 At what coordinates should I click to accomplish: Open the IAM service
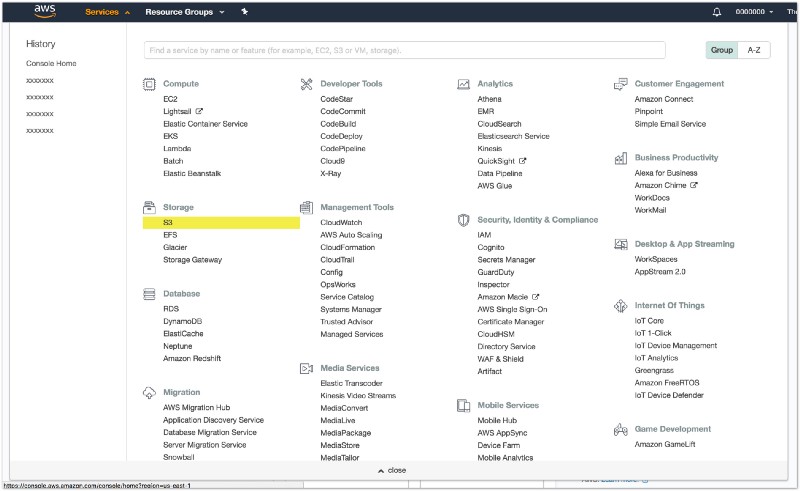coord(484,235)
